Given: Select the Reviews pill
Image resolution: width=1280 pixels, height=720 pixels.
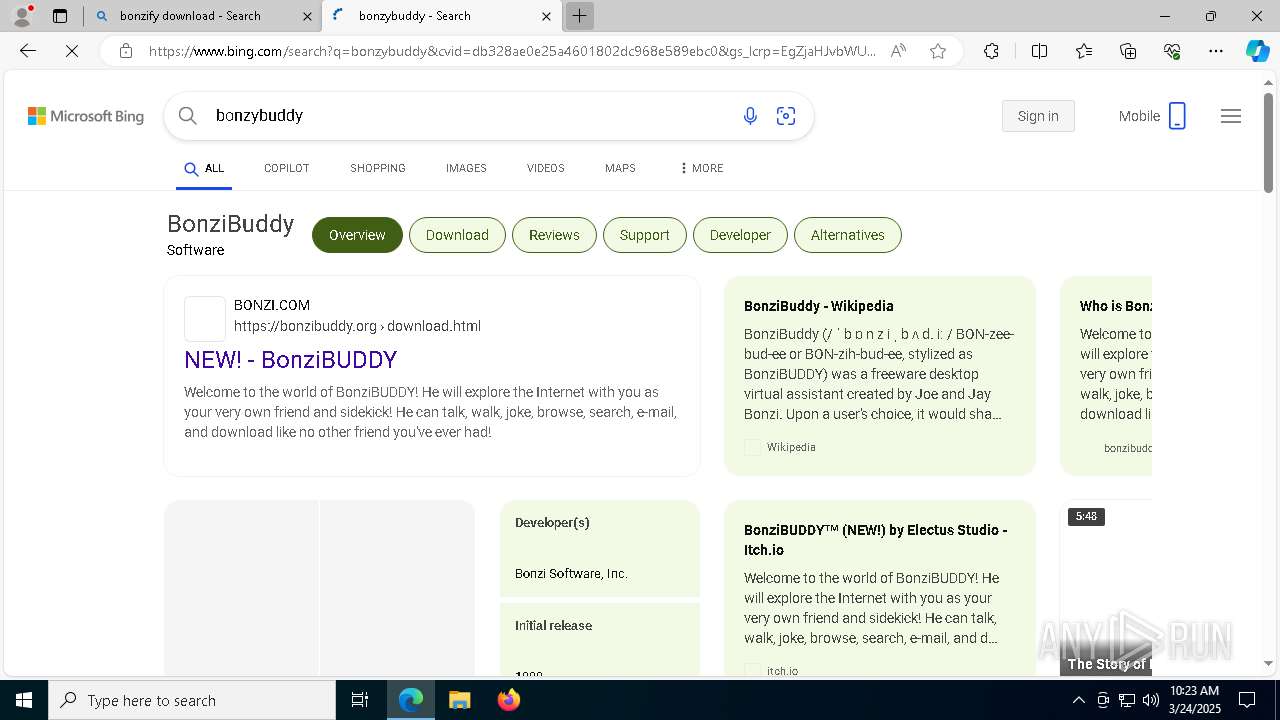Looking at the screenshot, I should tap(554, 235).
